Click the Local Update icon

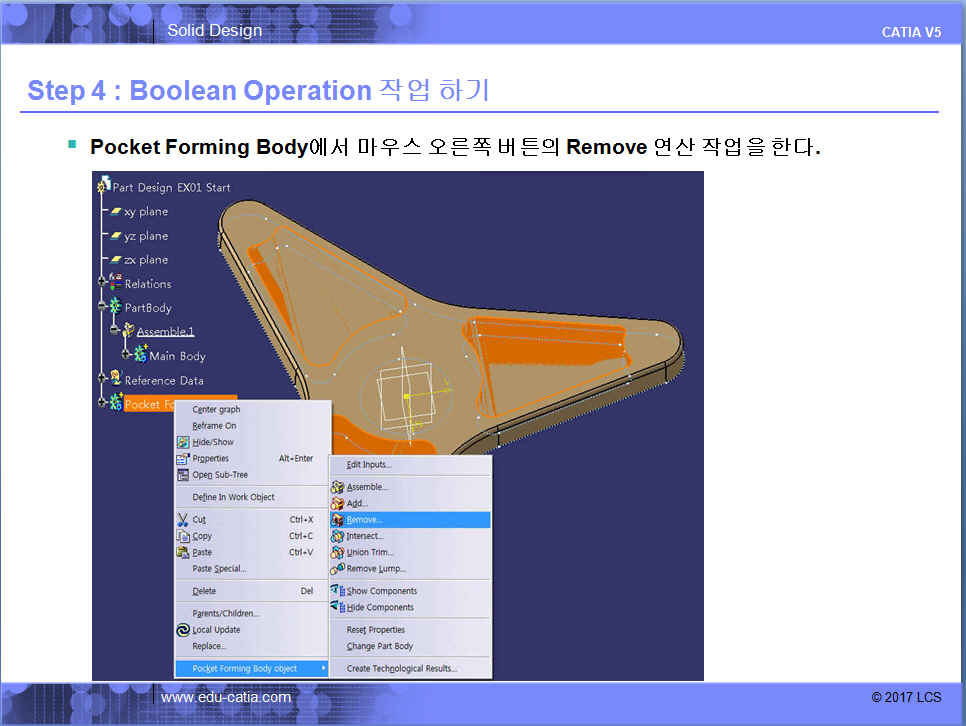click(x=183, y=630)
